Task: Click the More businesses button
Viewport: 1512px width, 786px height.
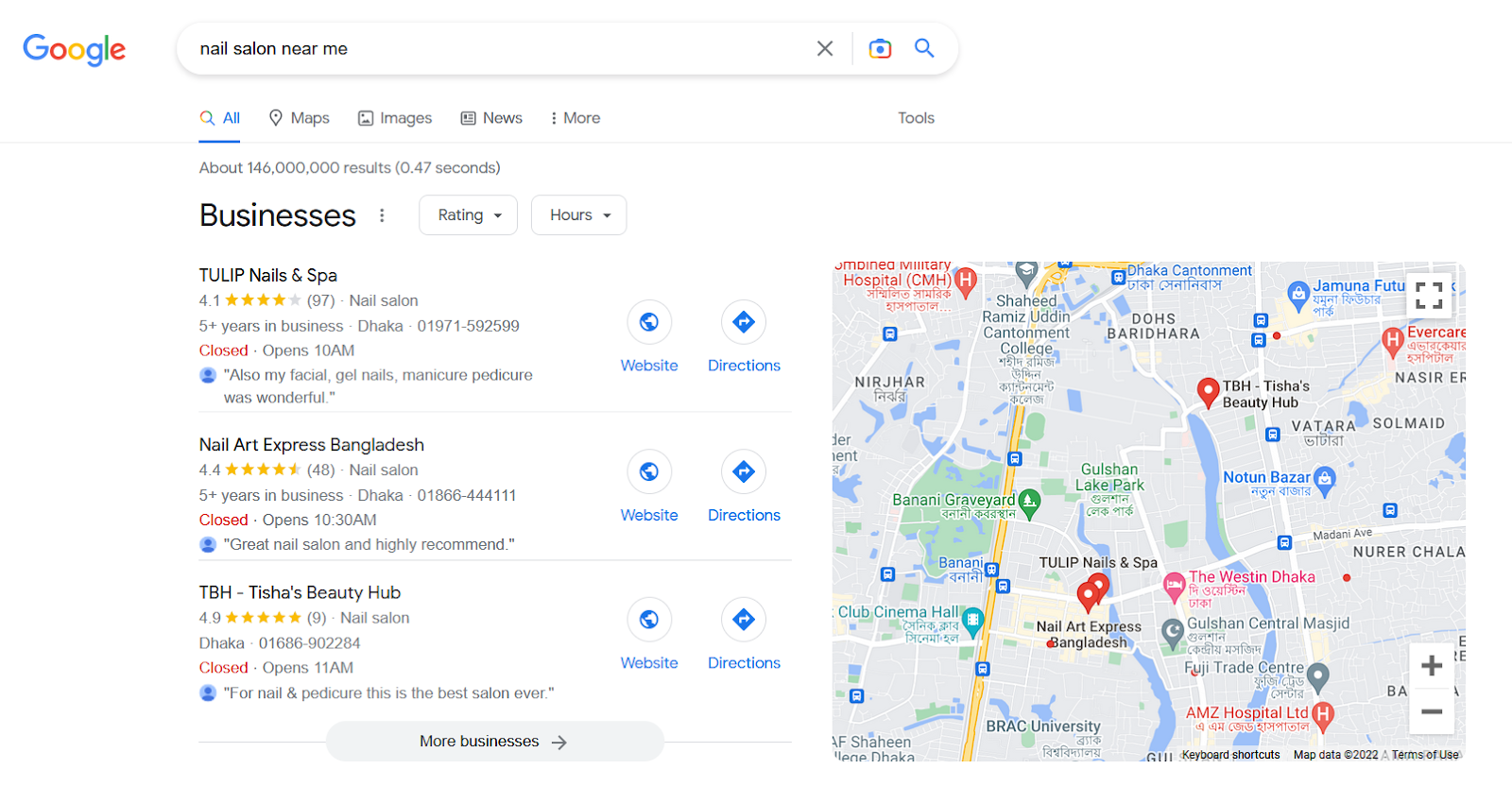Action: pyautogui.click(x=495, y=742)
